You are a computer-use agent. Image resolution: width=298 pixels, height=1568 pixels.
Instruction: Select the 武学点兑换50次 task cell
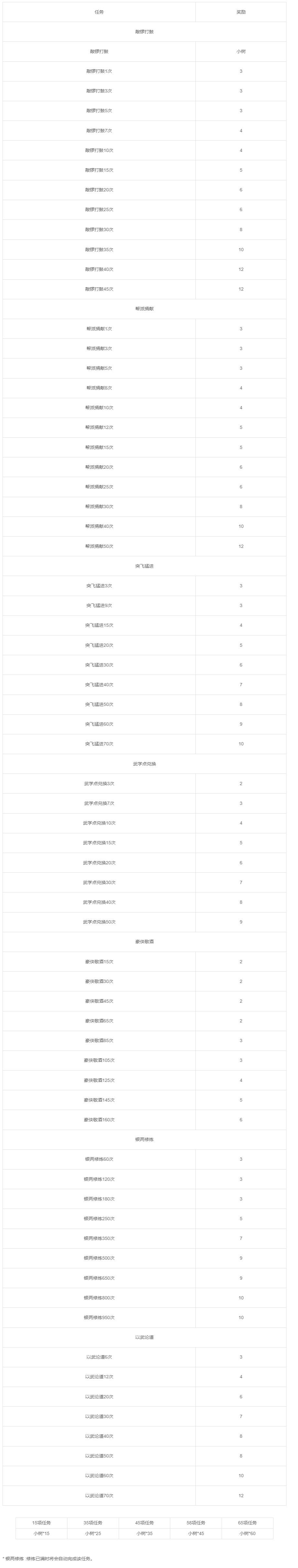point(99,922)
